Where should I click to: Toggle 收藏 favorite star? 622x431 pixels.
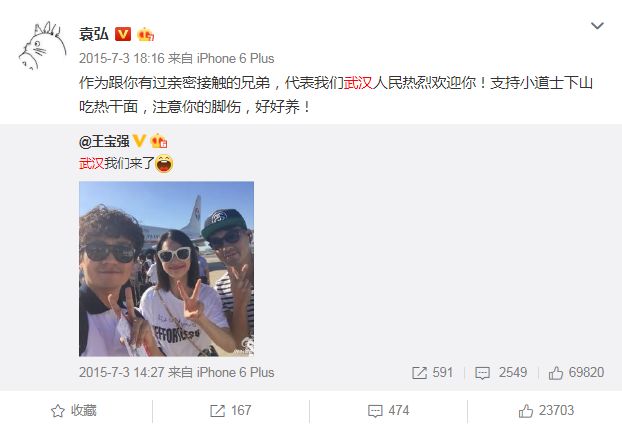(74, 411)
